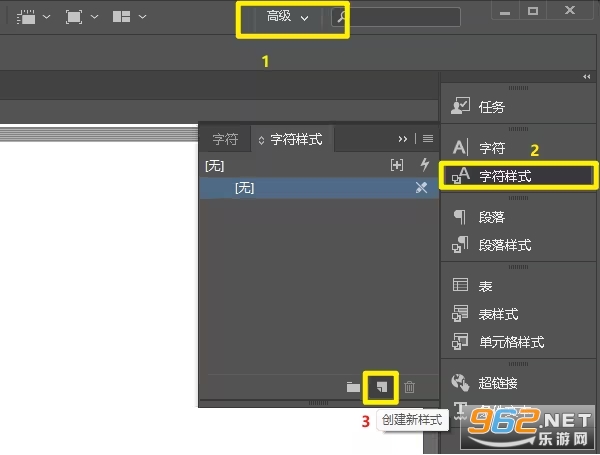Click the panel cycle arrows beside 字符样式 tab
The width and height of the screenshot is (600, 455).
point(261,140)
